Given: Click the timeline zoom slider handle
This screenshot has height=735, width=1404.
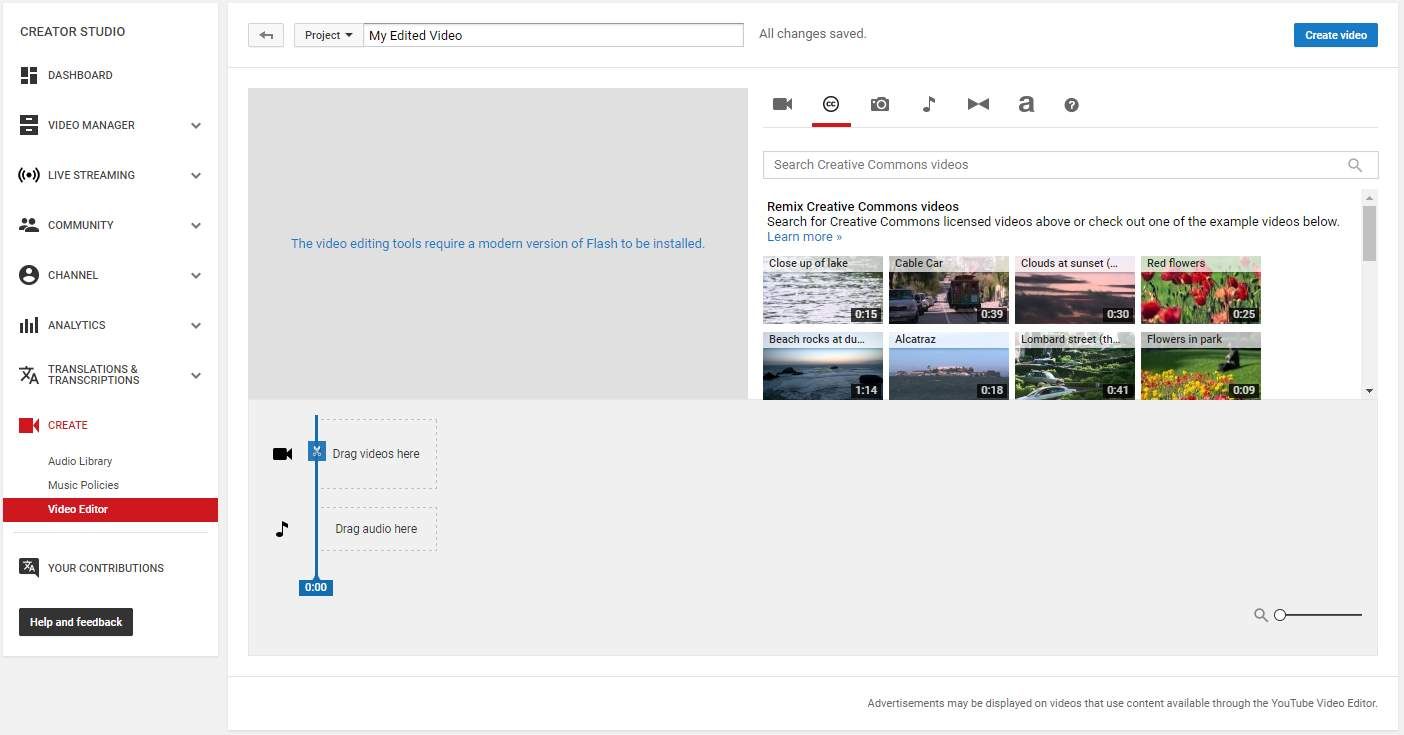Looking at the screenshot, I should pyautogui.click(x=1280, y=615).
